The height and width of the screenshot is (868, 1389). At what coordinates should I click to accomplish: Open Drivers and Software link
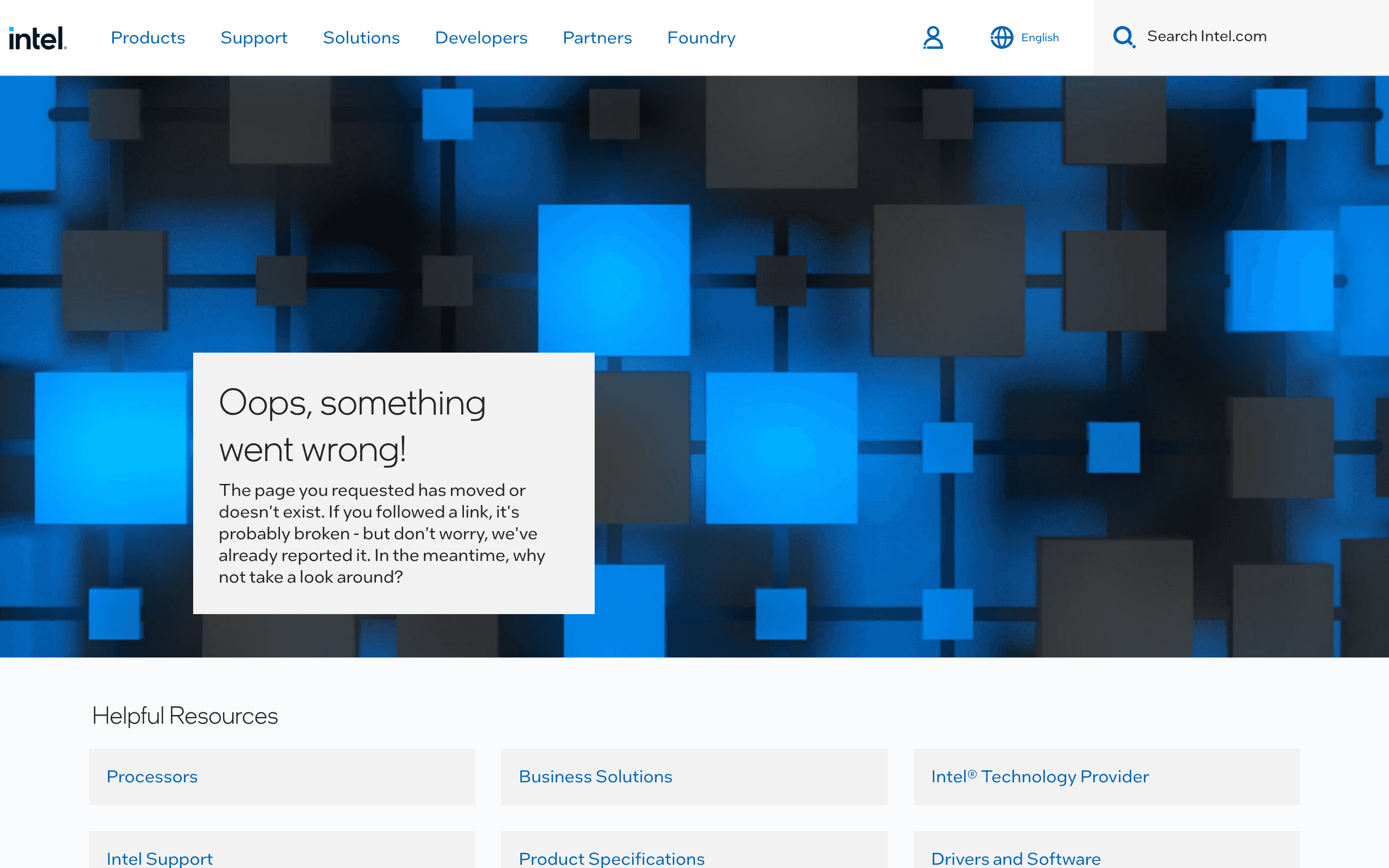[x=1106, y=851]
